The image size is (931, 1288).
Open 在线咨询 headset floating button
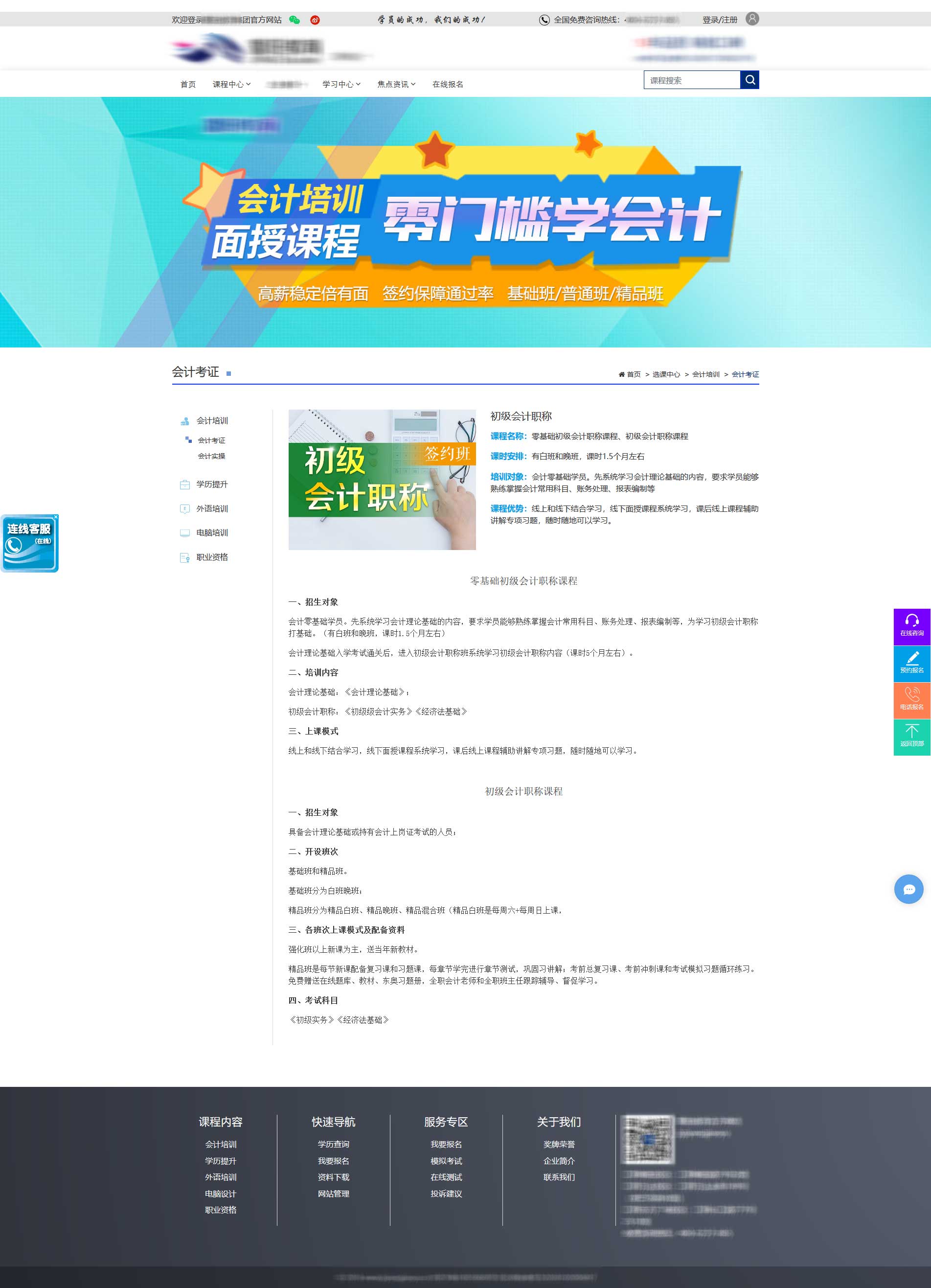tap(912, 626)
